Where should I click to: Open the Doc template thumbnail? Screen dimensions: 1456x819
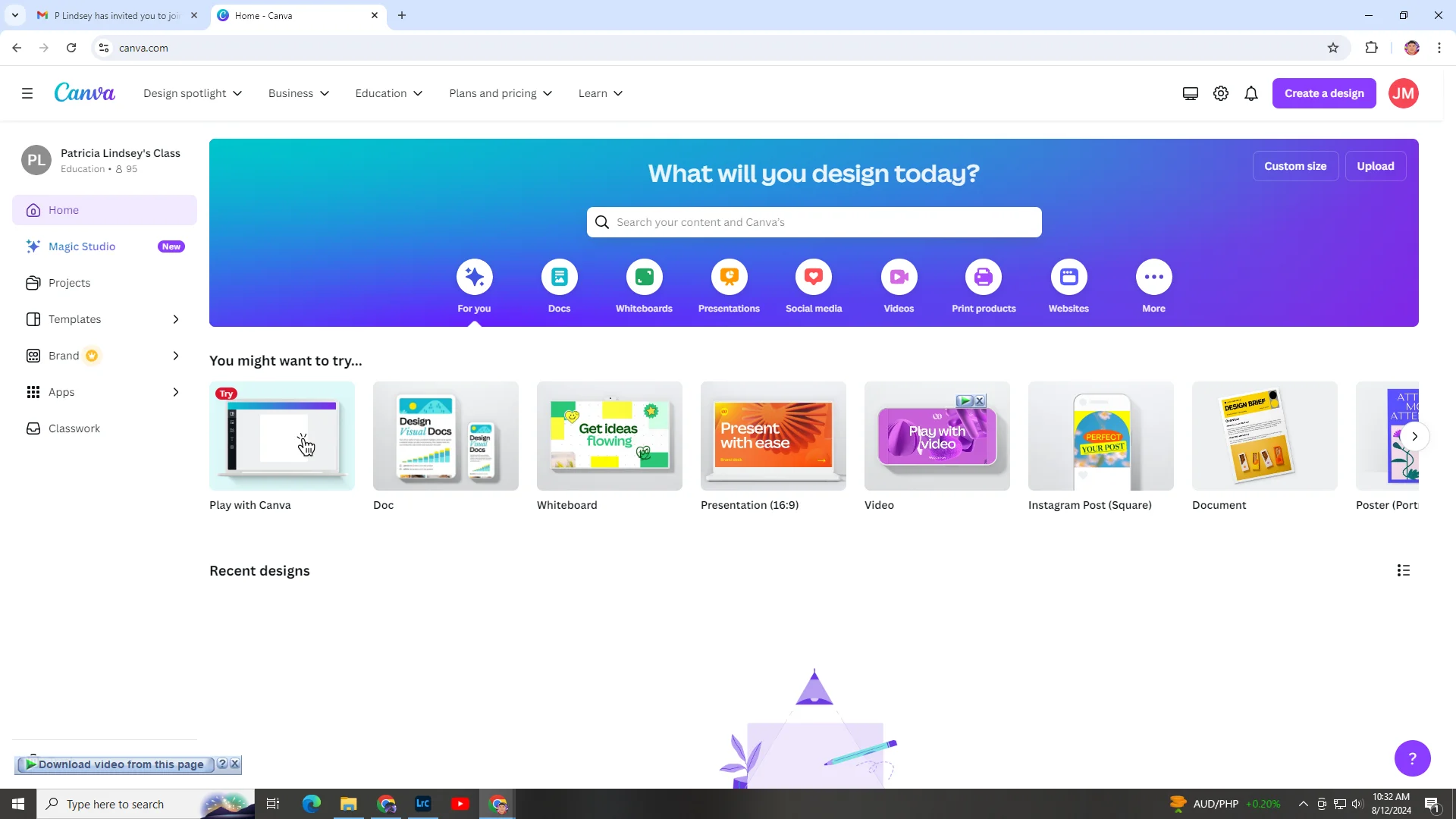coord(446,436)
